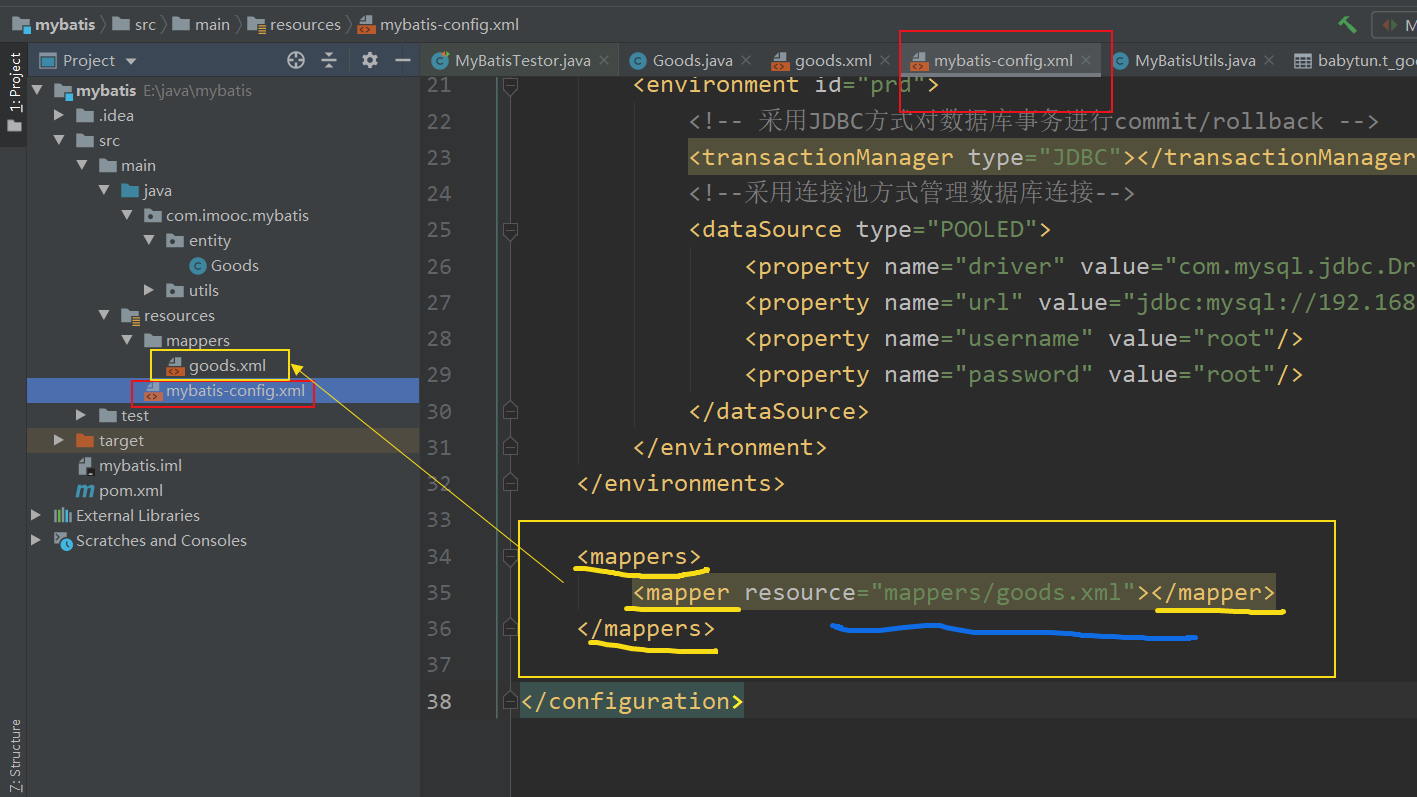
Task: Toggle the Structure tool window stripe
Action: coord(14,756)
